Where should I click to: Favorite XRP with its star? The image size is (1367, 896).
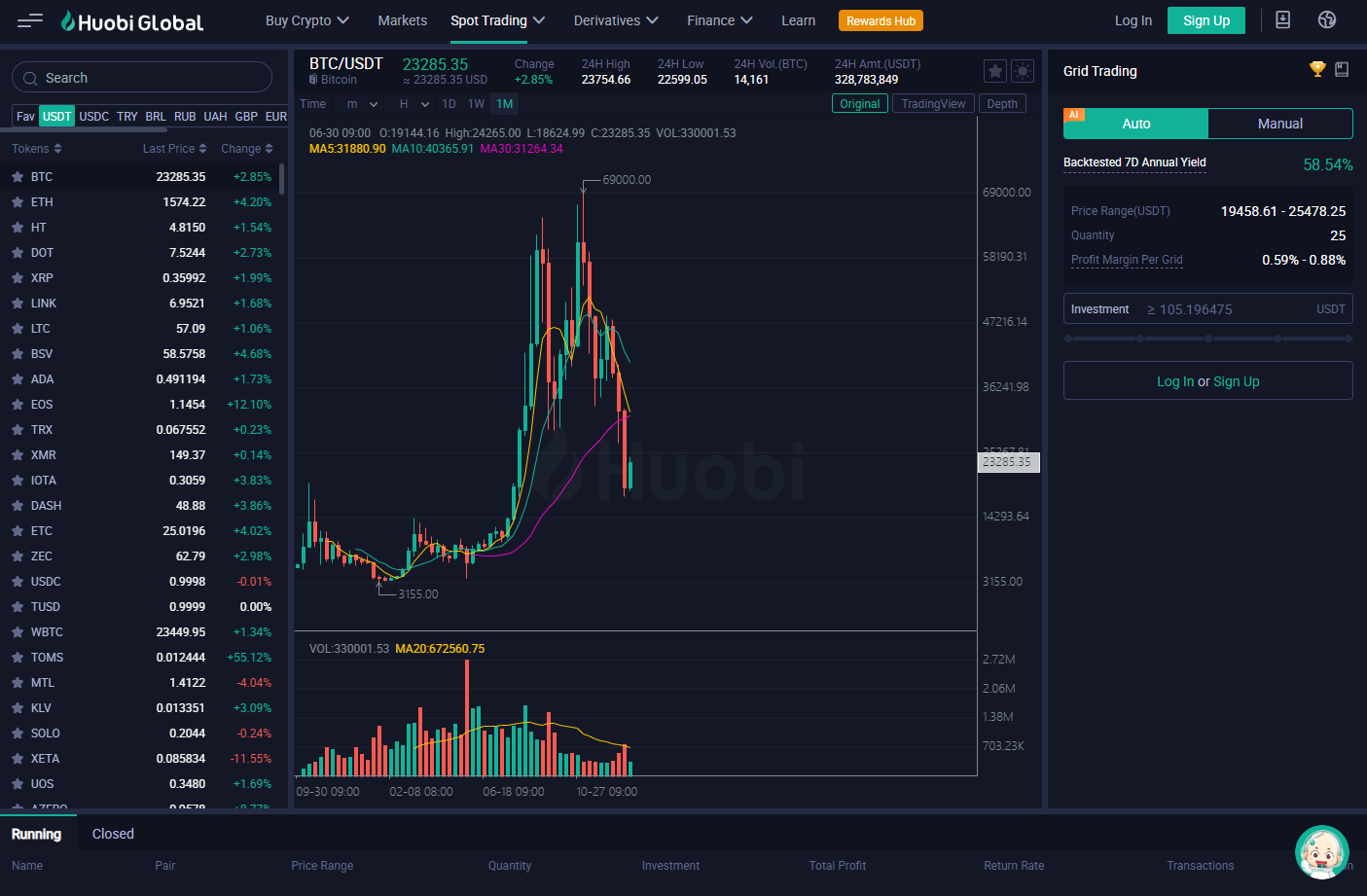tap(18, 278)
